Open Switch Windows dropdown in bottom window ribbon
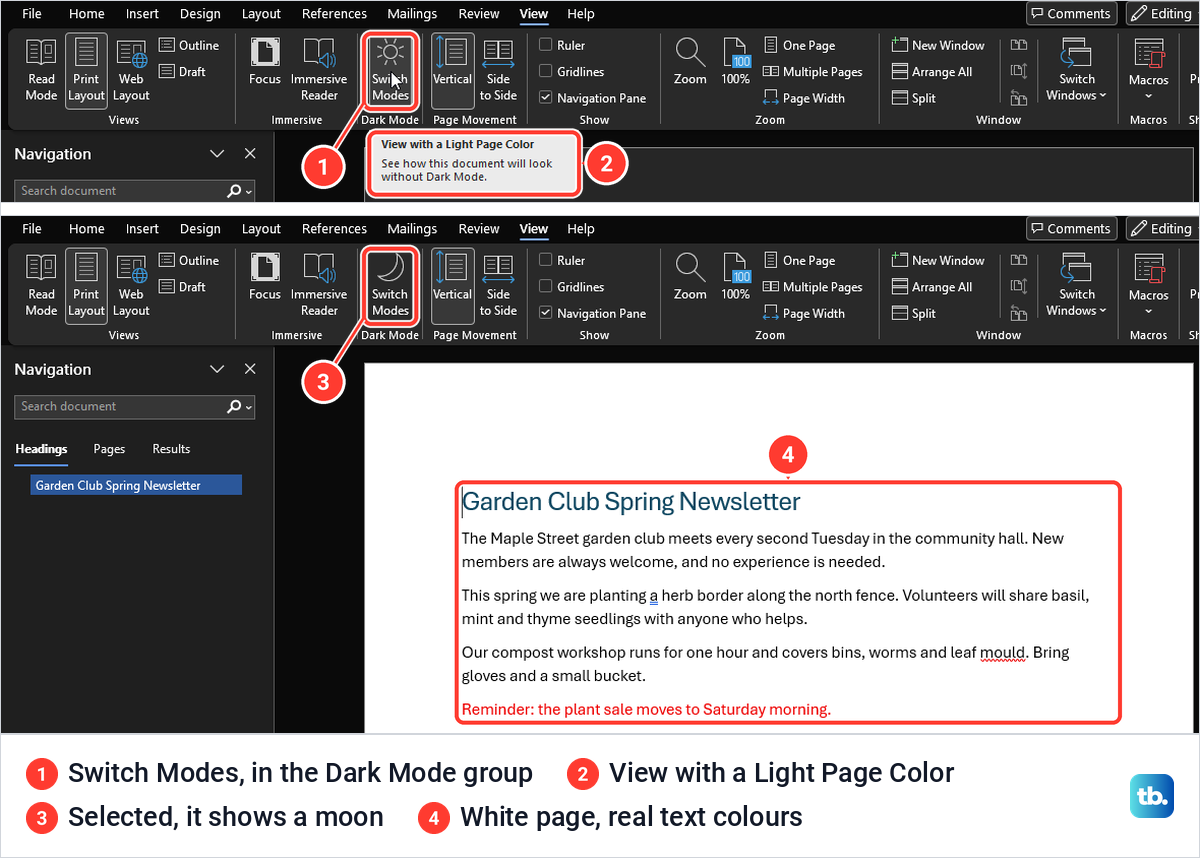Image resolution: width=1200 pixels, height=858 pixels. tap(1077, 285)
